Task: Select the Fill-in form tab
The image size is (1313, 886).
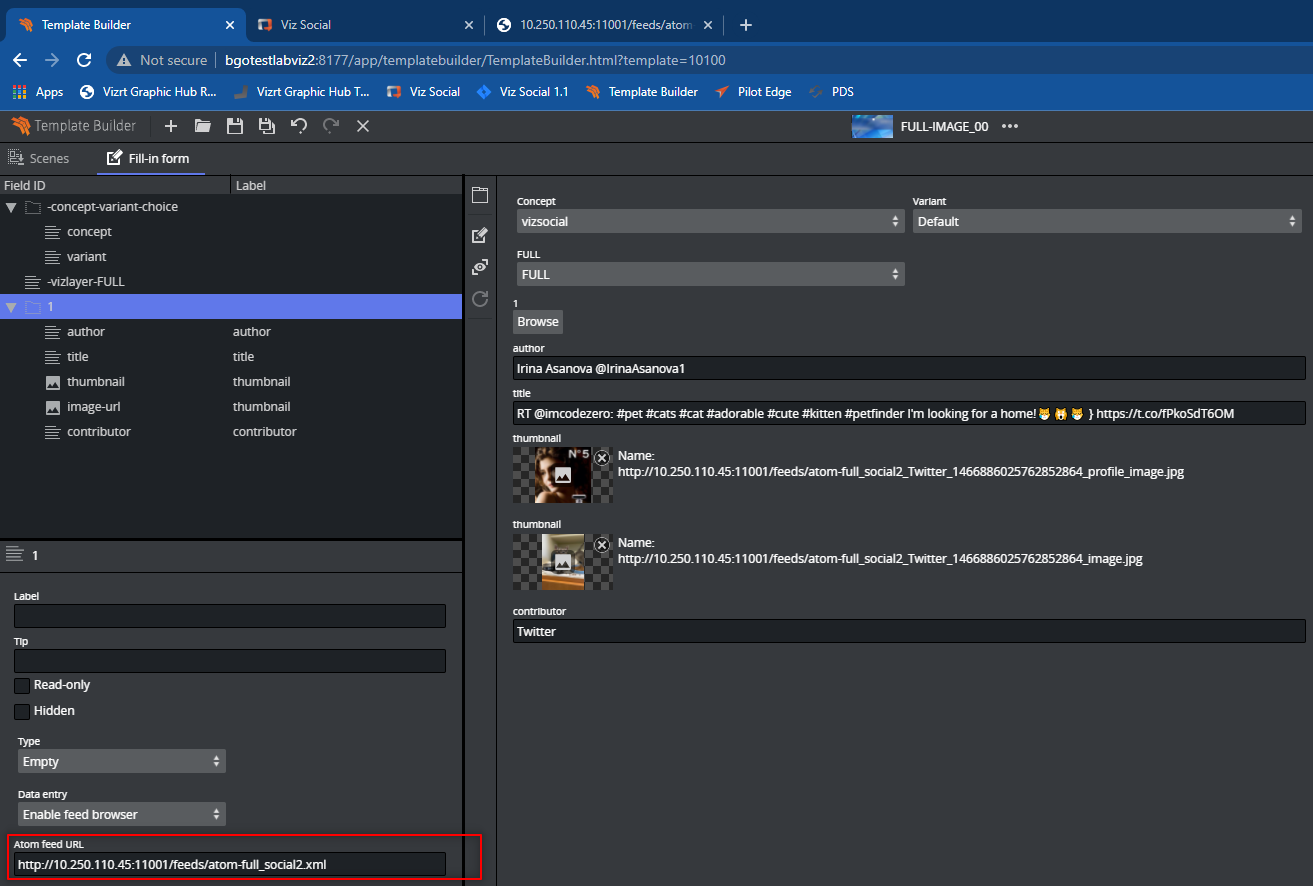Action: [148, 158]
